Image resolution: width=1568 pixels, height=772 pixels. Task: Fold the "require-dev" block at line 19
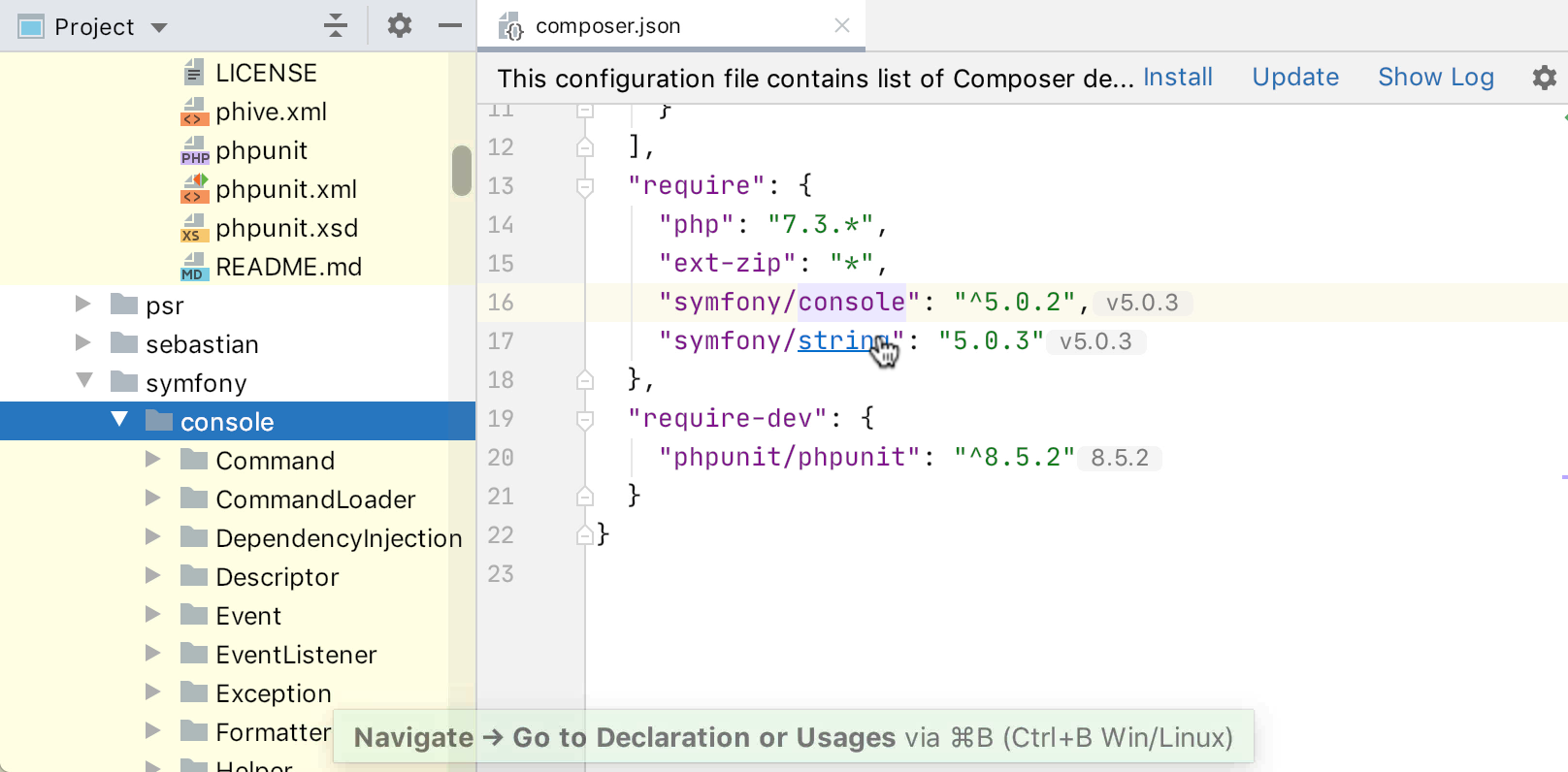click(585, 419)
